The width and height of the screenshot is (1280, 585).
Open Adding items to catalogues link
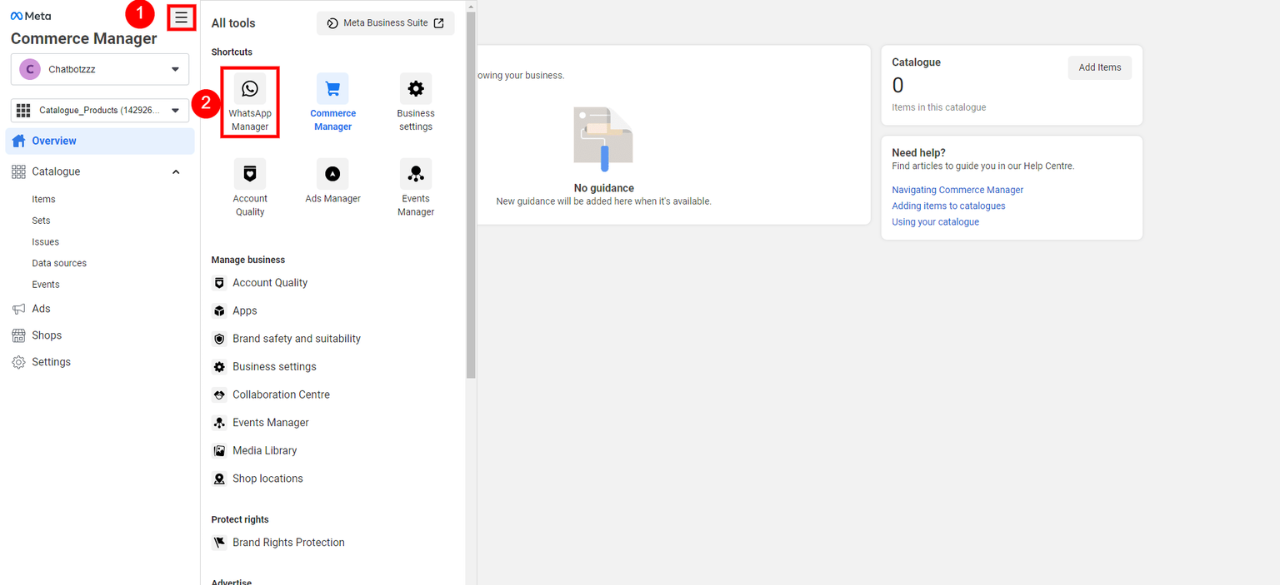click(948, 206)
